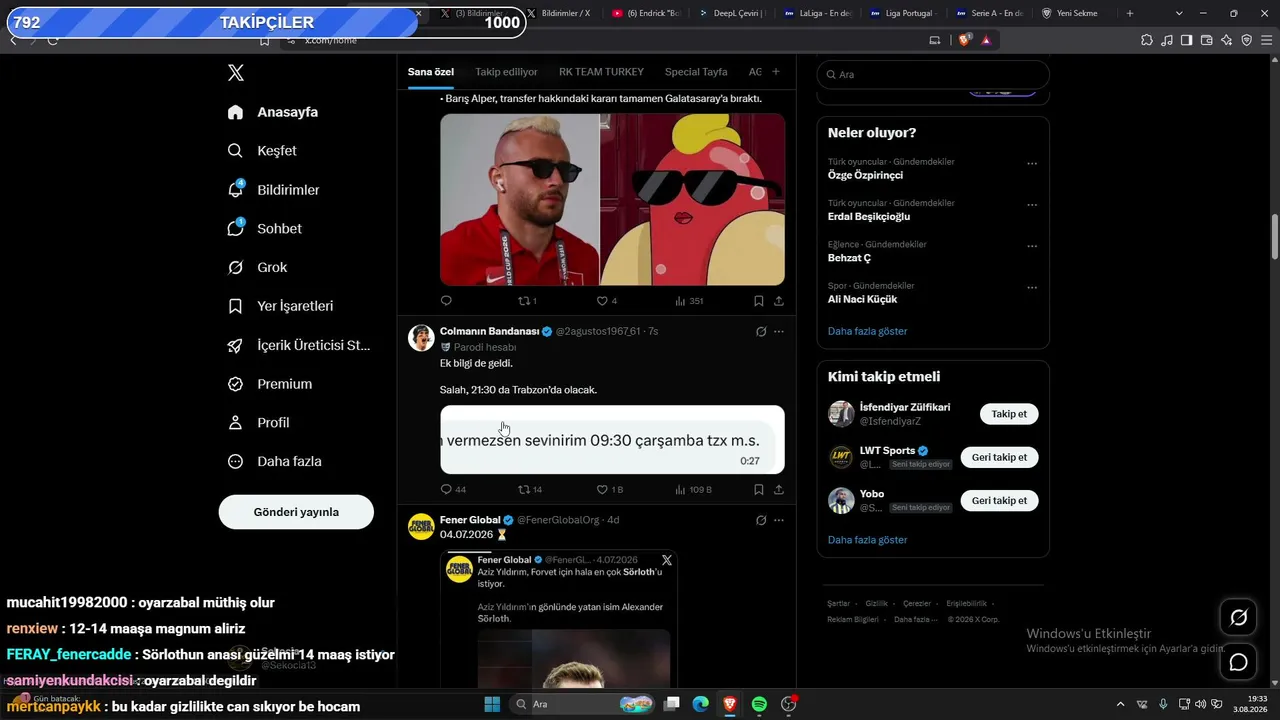Open the Premium page
This screenshot has height=720, width=1280.
click(x=270, y=385)
